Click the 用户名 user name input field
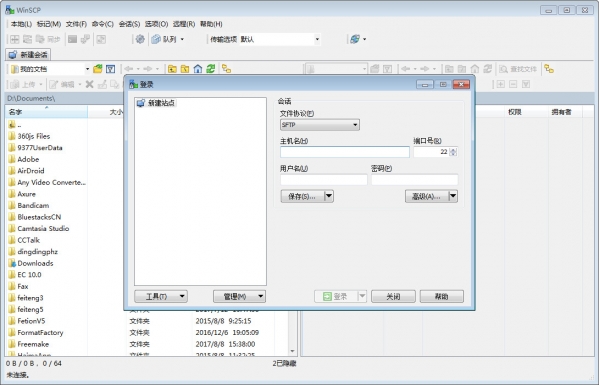Screen dimensions: 599x385 [x=324, y=180]
